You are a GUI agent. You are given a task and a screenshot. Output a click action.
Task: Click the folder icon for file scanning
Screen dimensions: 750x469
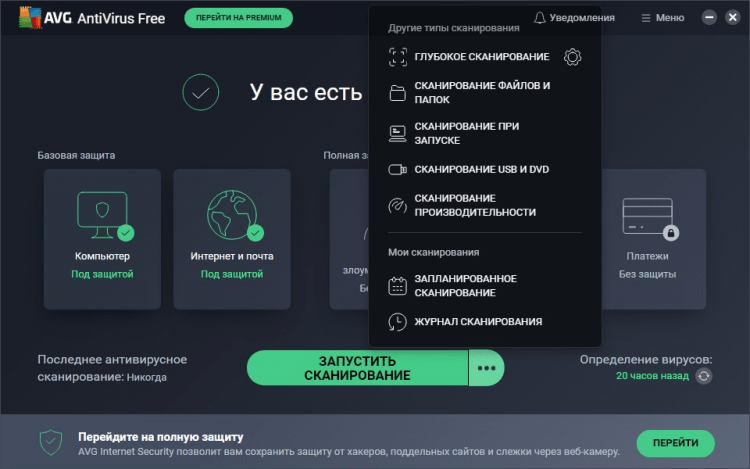[x=397, y=93]
